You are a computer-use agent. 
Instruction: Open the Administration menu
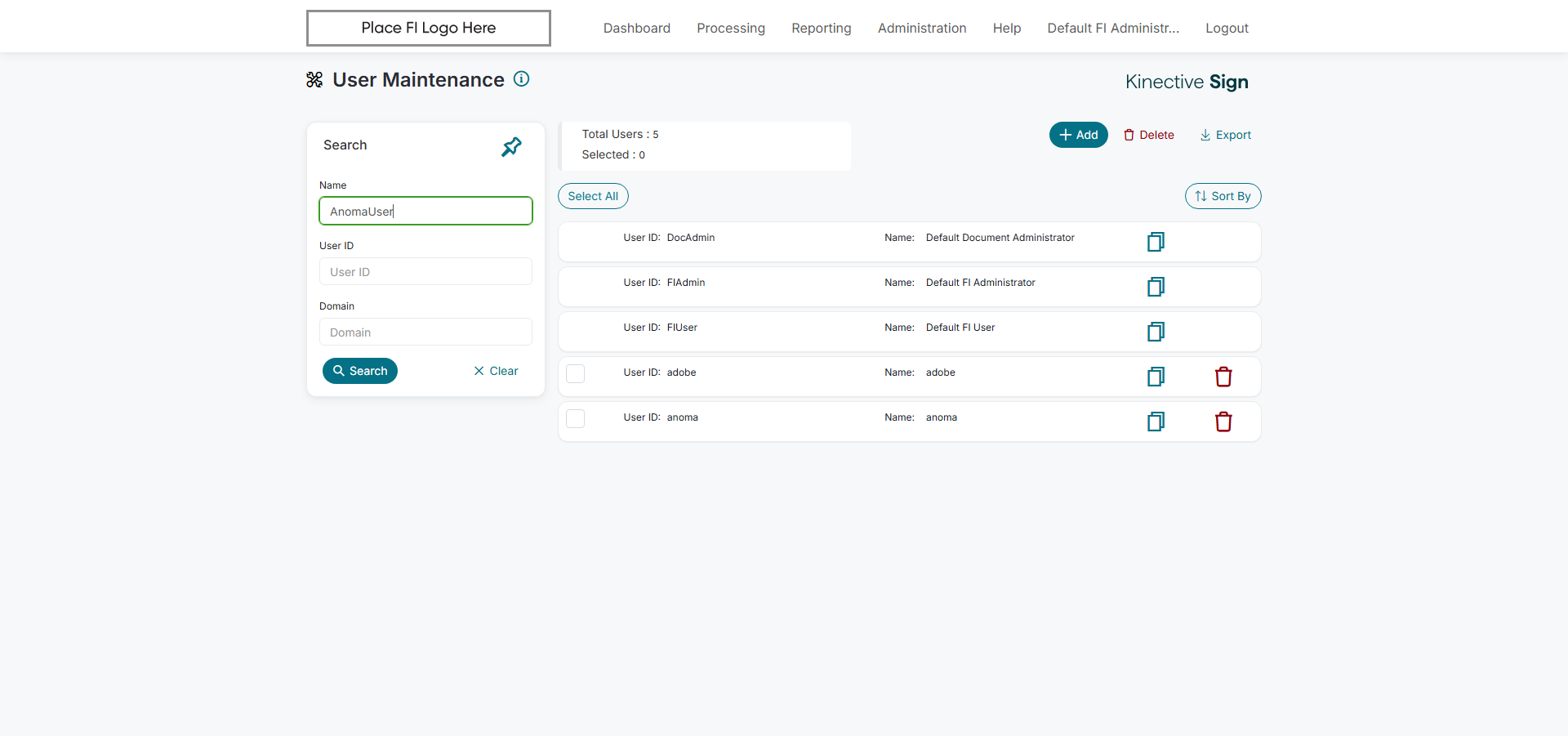click(922, 28)
